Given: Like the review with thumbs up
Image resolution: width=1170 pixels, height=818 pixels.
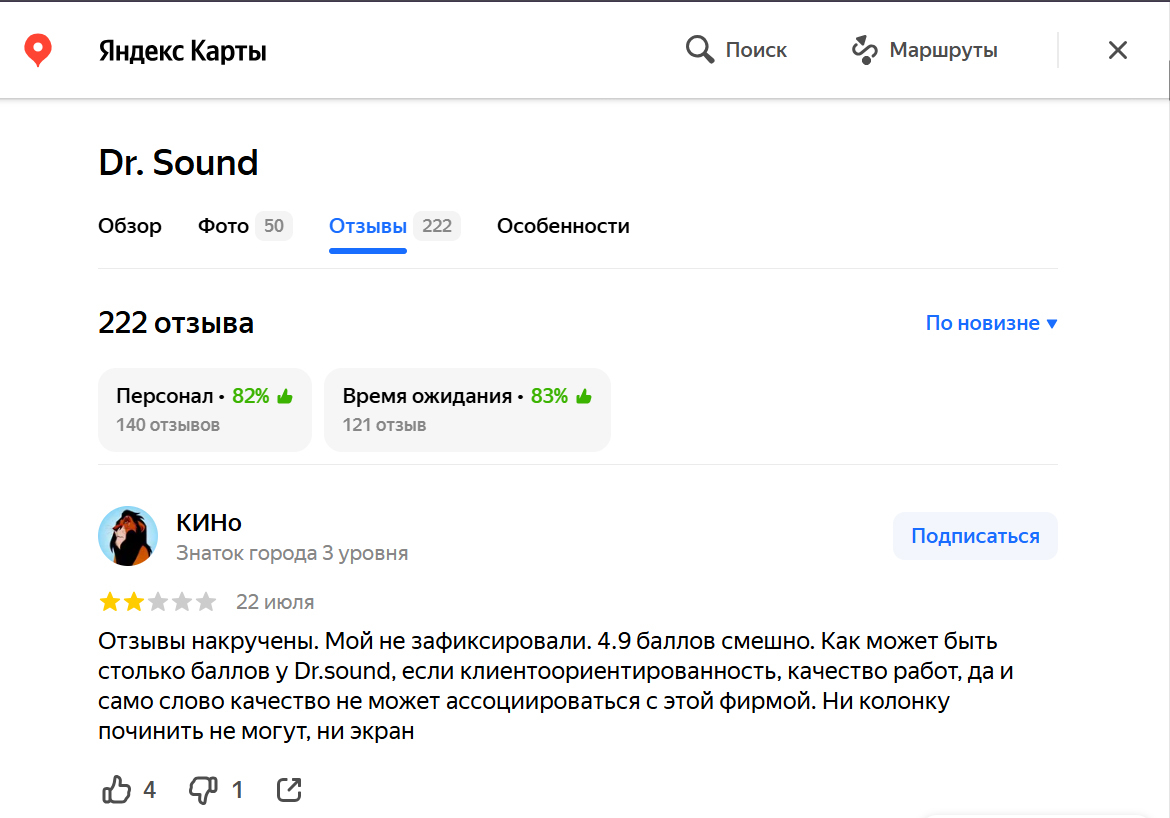Looking at the screenshot, I should coord(117,790).
